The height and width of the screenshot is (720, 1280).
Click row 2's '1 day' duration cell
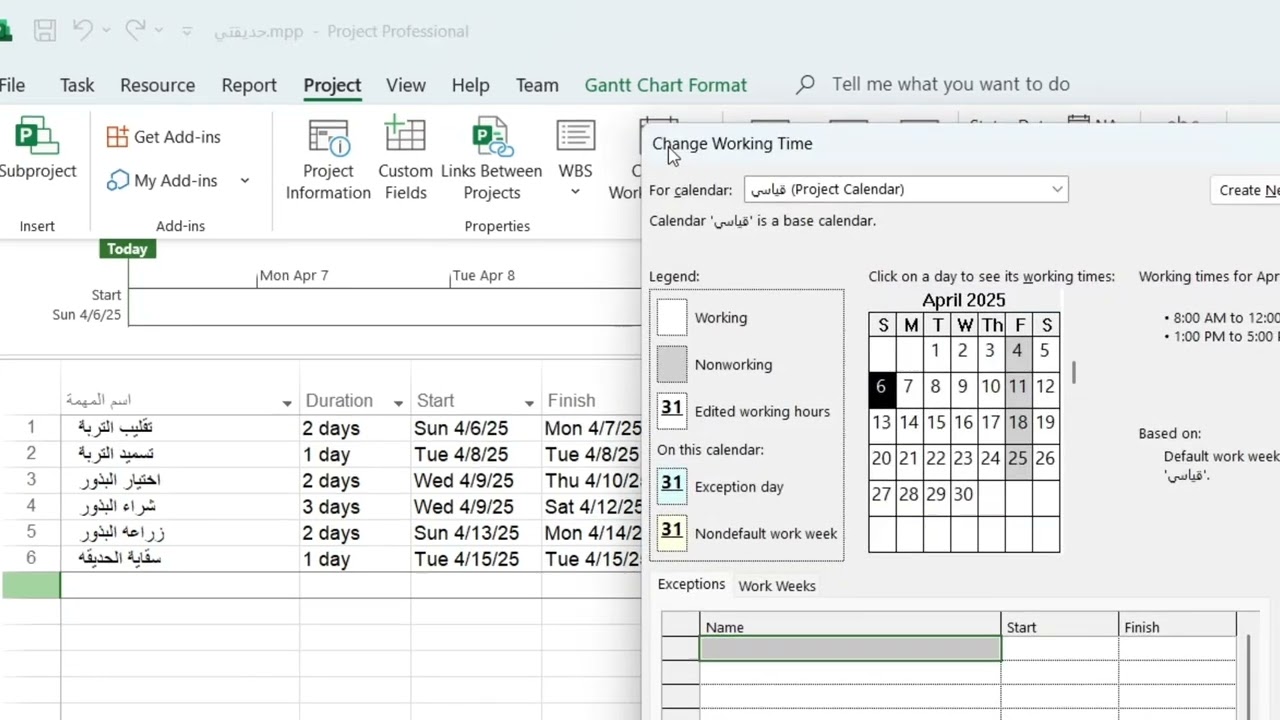[355, 454]
